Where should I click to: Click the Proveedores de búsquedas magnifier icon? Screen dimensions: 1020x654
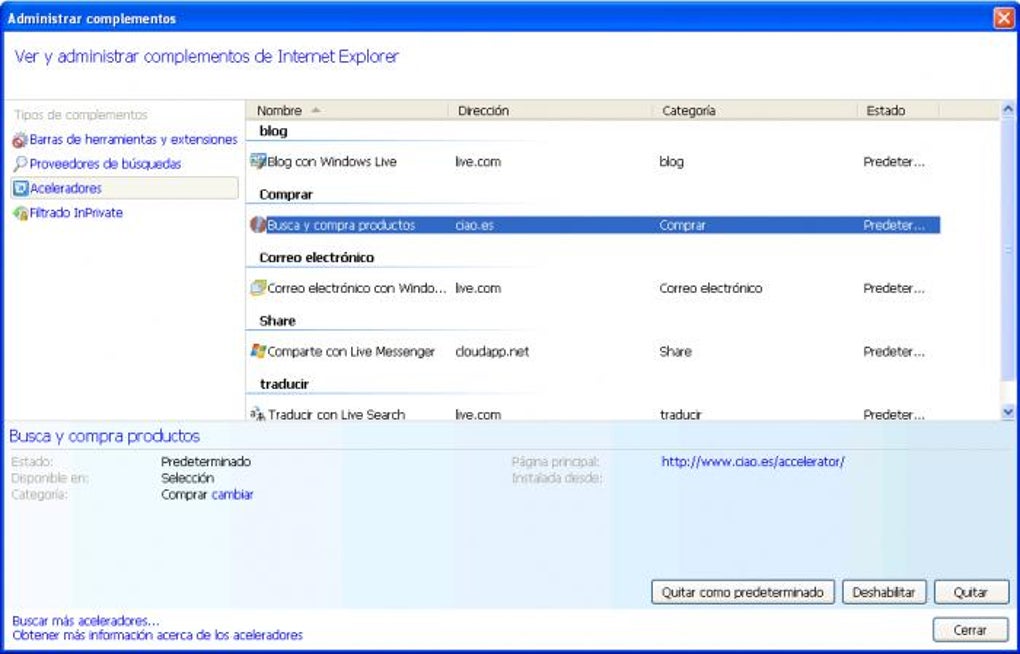tap(18, 164)
